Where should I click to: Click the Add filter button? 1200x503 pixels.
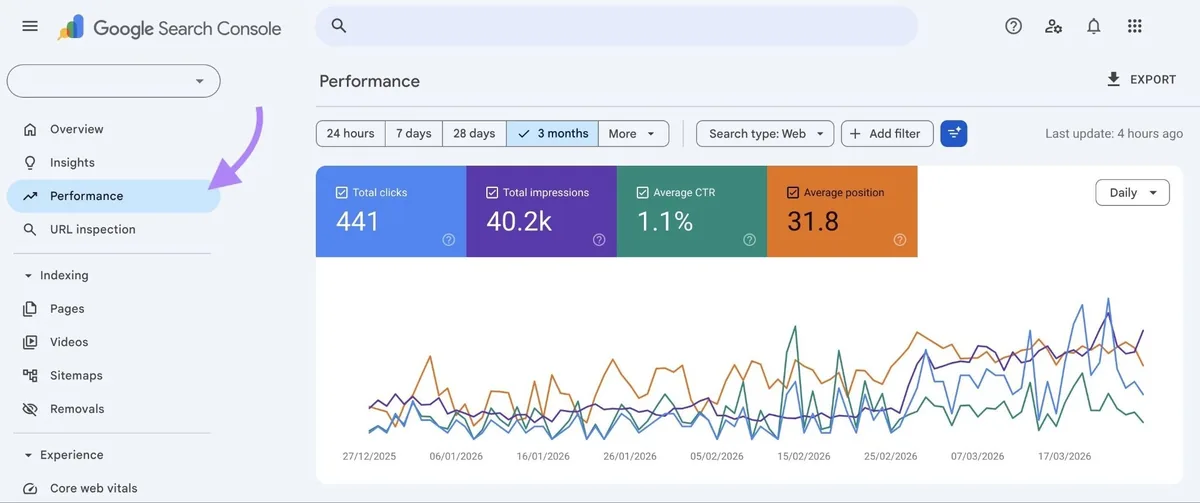[x=888, y=133]
